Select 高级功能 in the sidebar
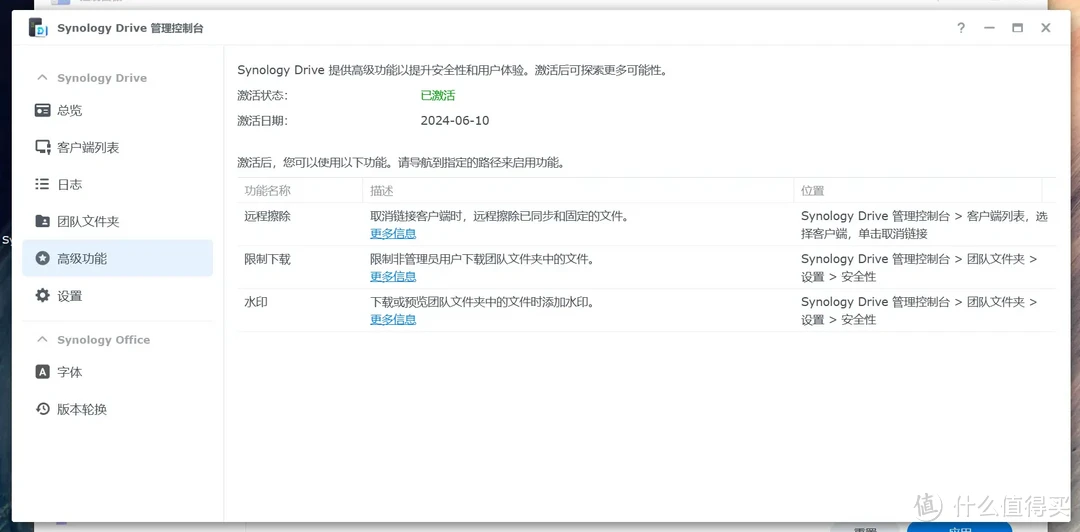1080x532 pixels. [118, 258]
